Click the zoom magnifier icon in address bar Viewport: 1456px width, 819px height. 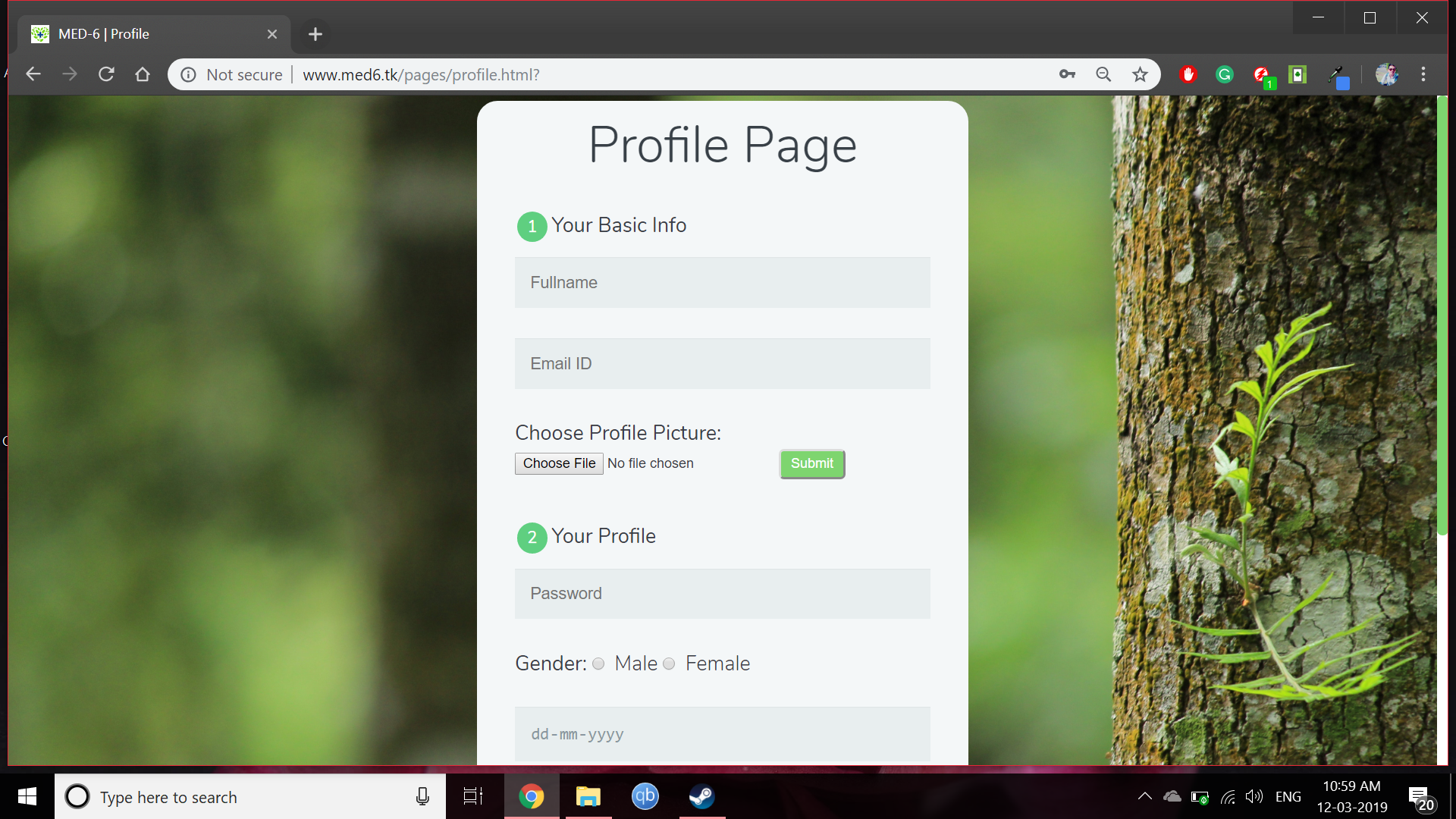click(1103, 74)
